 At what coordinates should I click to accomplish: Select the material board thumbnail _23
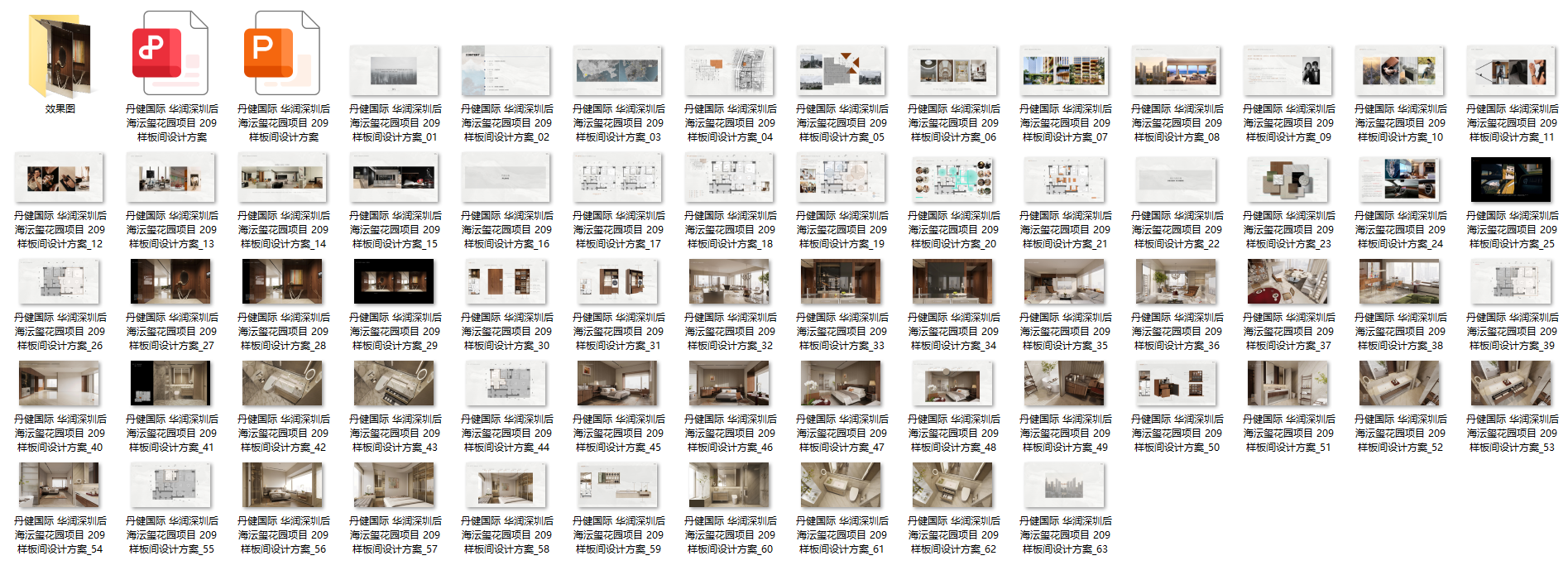coord(1287,178)
